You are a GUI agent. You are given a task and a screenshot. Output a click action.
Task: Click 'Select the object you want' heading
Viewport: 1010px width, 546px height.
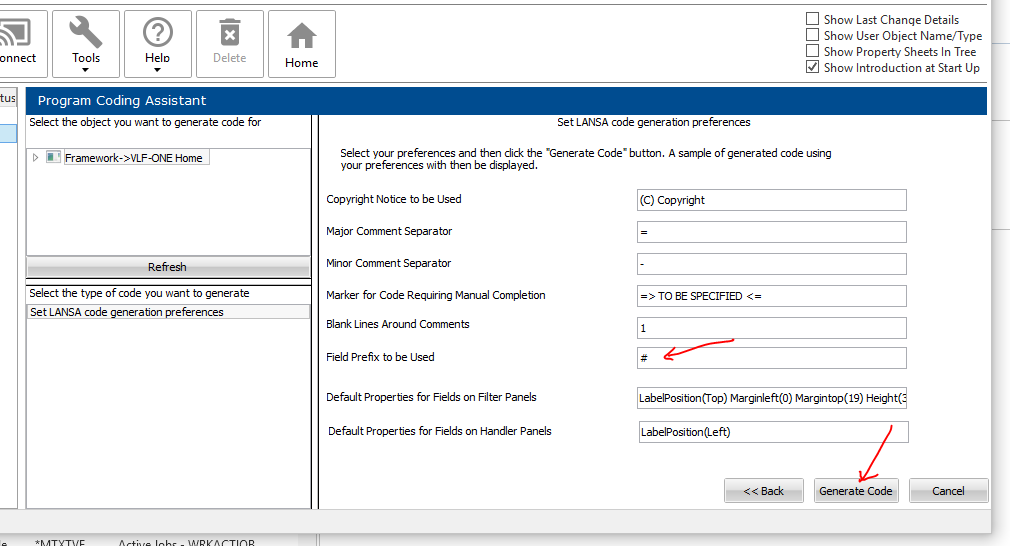[145, 122]
